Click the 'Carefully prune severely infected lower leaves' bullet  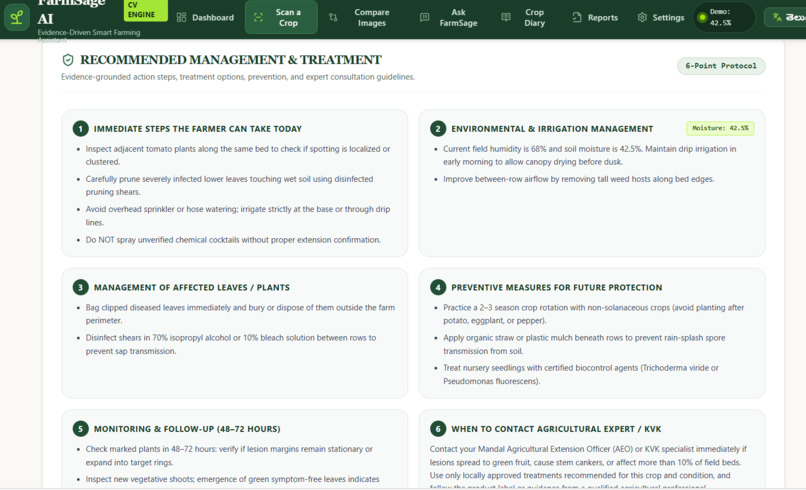click(x=229, y=186)
